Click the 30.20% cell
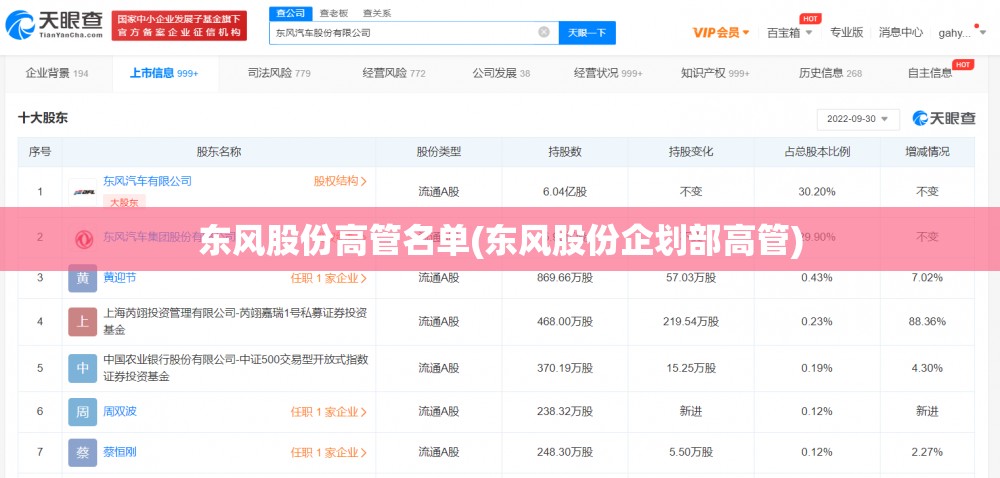This screenshot has height=478, width=1000. pos(818,191)
